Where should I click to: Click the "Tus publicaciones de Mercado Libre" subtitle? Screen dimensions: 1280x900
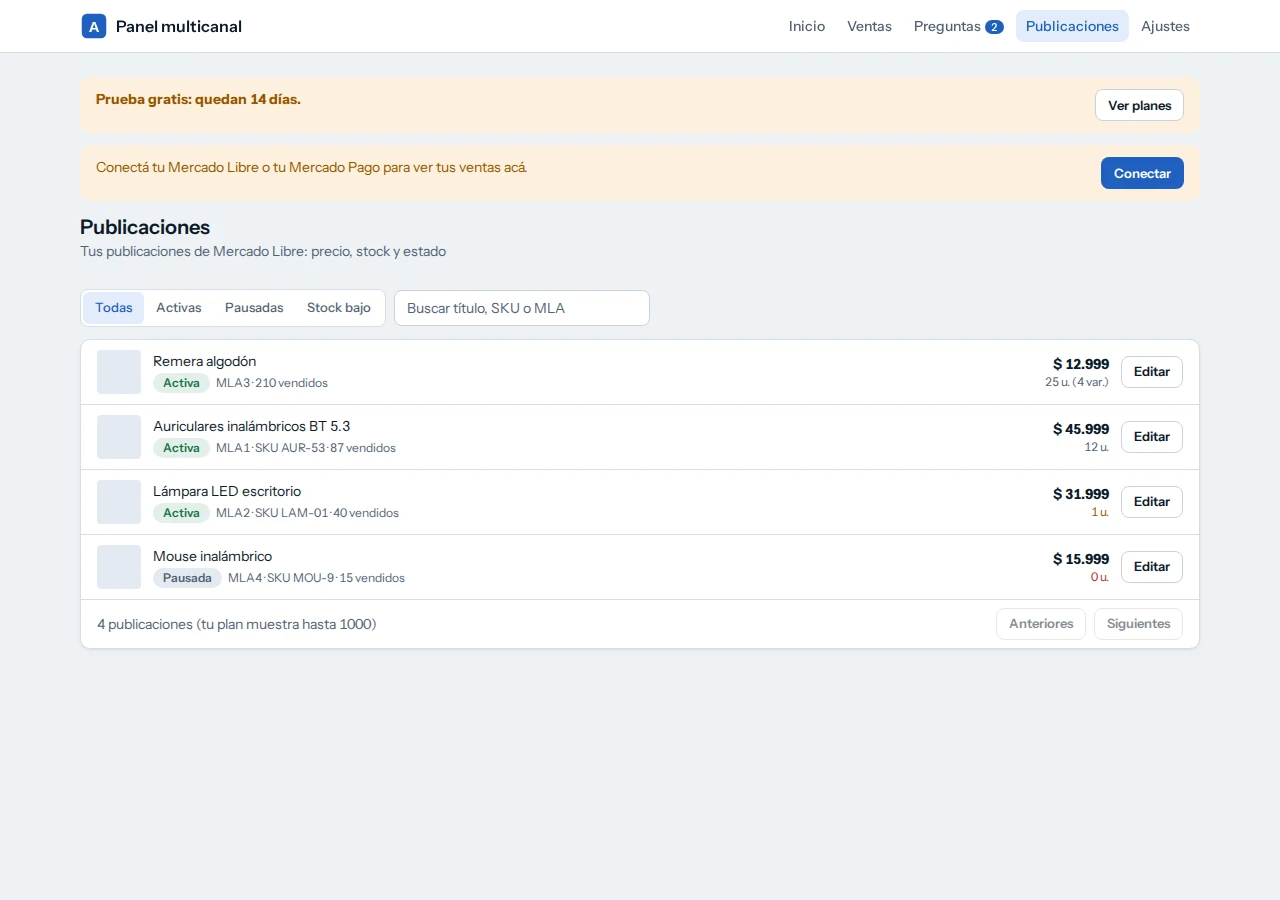pos(263,251)
